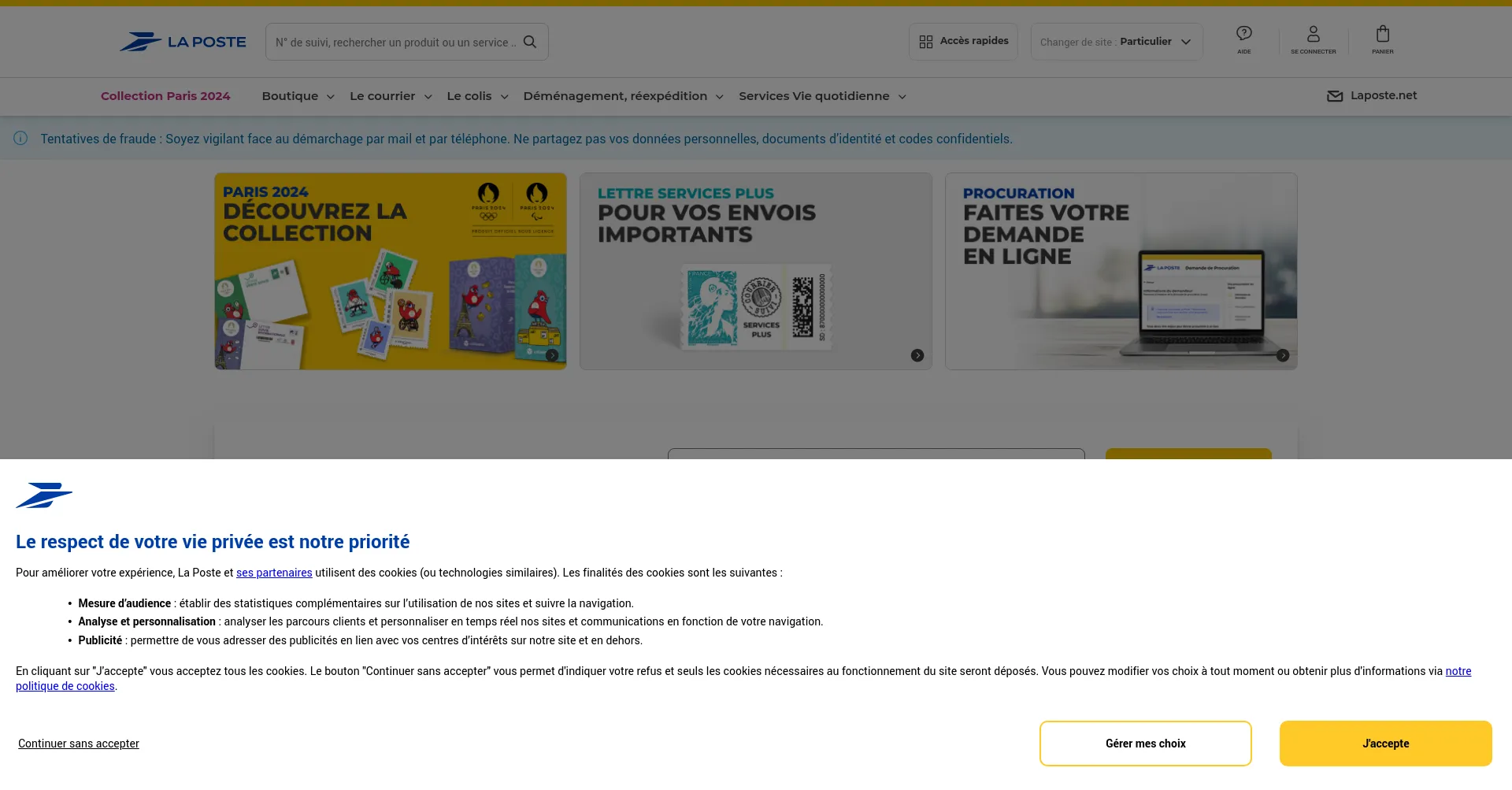Screen dimensions: 1512x790
Task: Open the Boutique menu
Action: click(x=298, y=96)
